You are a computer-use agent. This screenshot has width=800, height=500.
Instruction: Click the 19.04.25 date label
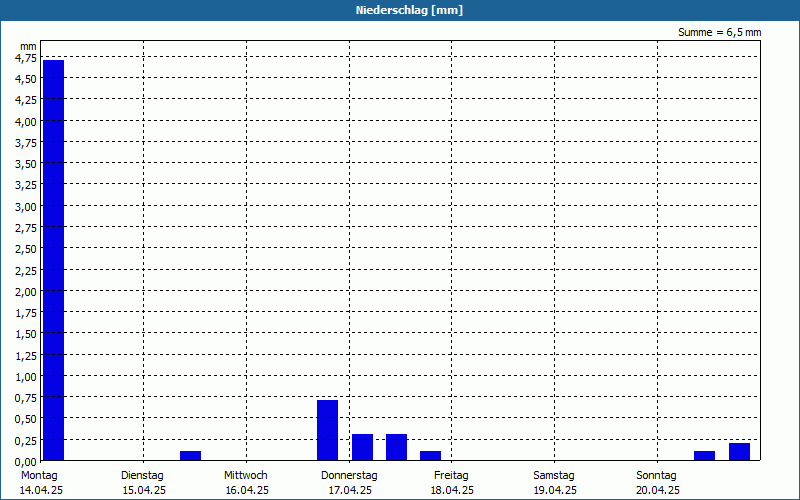[x=555, y=491]
